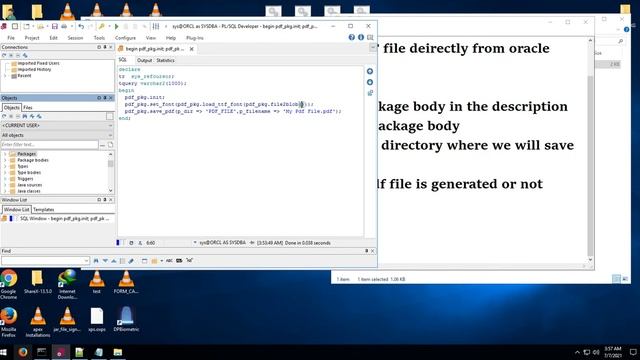Open the FORM_CA... VLC desktop file

click(126, 282)
